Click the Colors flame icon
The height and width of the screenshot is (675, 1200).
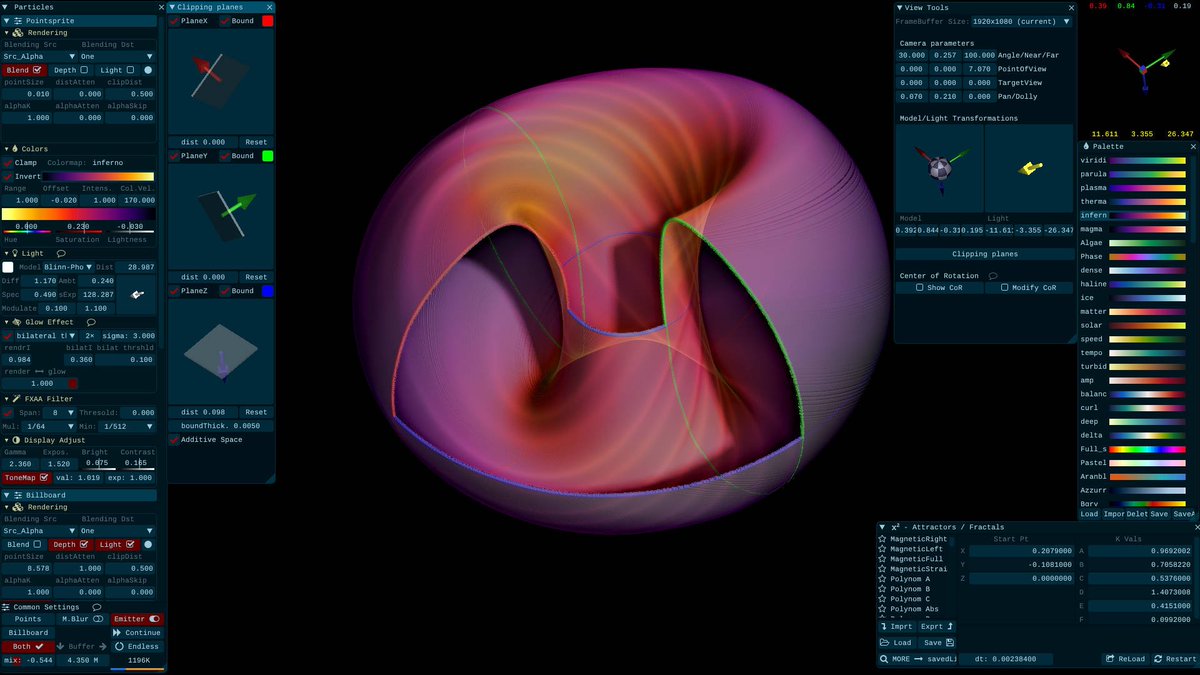click(14, 149)
